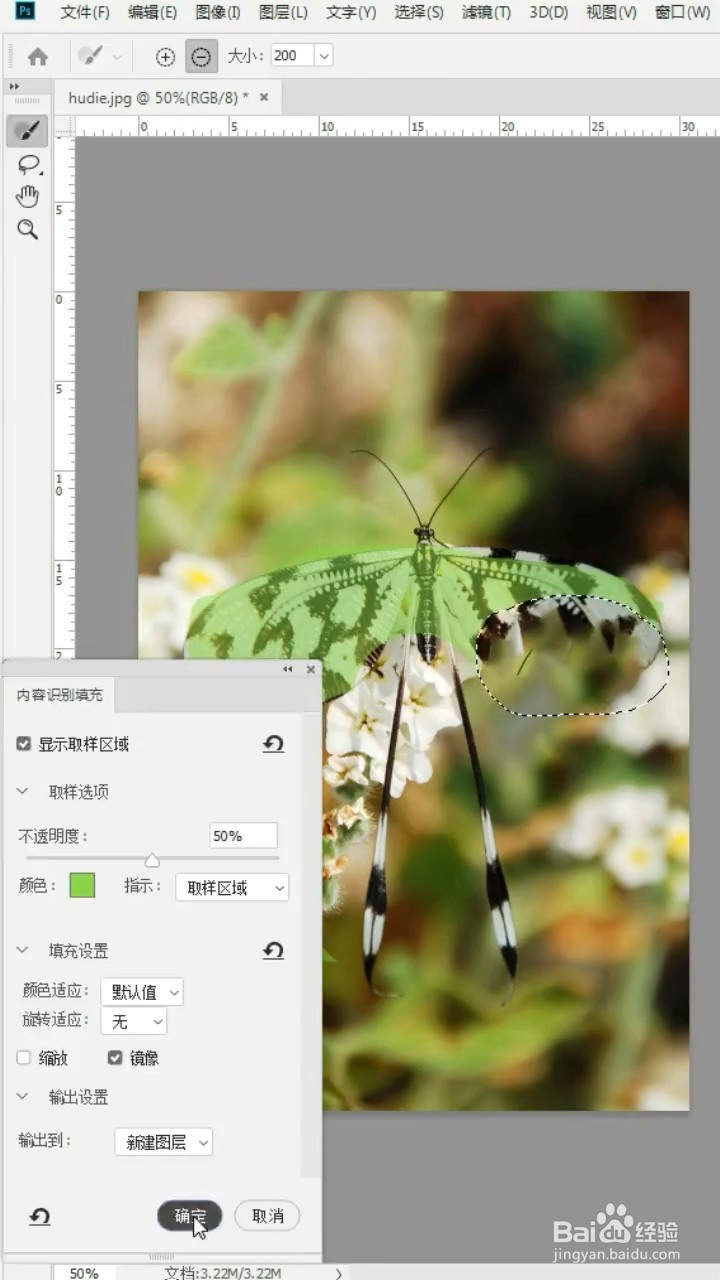Collapse the 填充设置 section
Viewport: 720px width, 1280px height.
pos(23,950)
